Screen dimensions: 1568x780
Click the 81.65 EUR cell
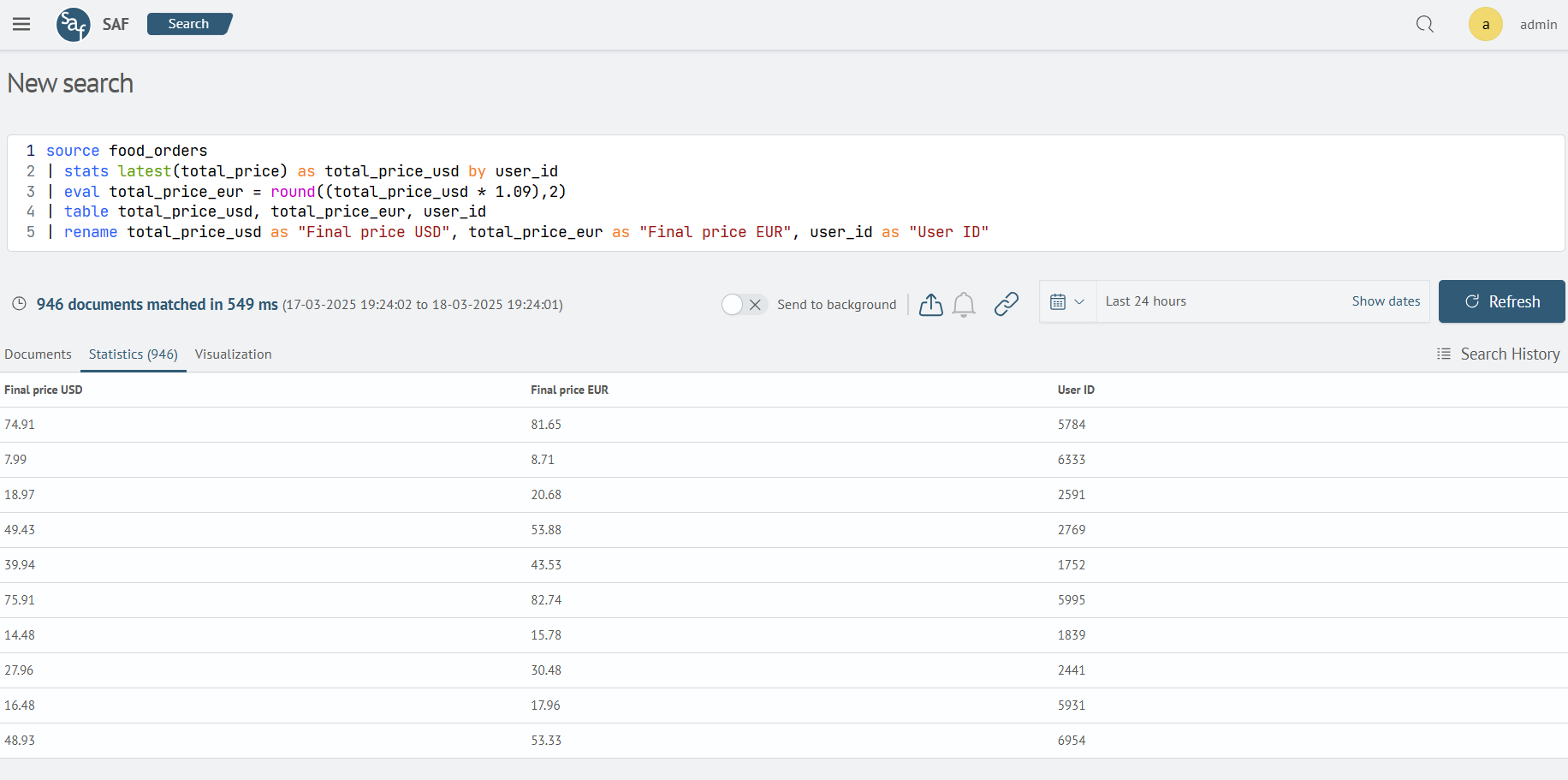[546, 425]
